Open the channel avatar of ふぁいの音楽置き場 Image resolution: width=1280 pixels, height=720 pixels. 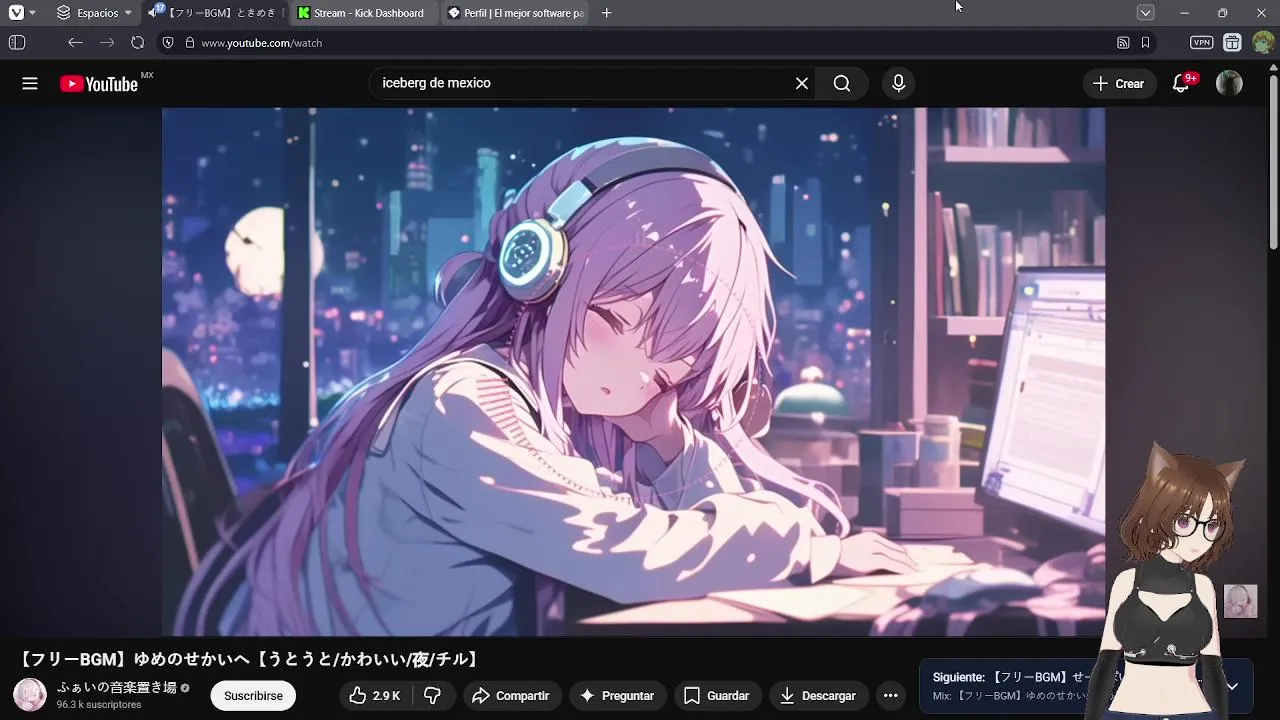point(29,695)
